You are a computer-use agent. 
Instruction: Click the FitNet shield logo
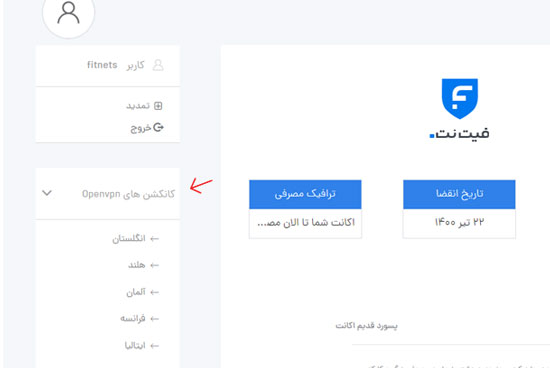click(x=460, y=99)
